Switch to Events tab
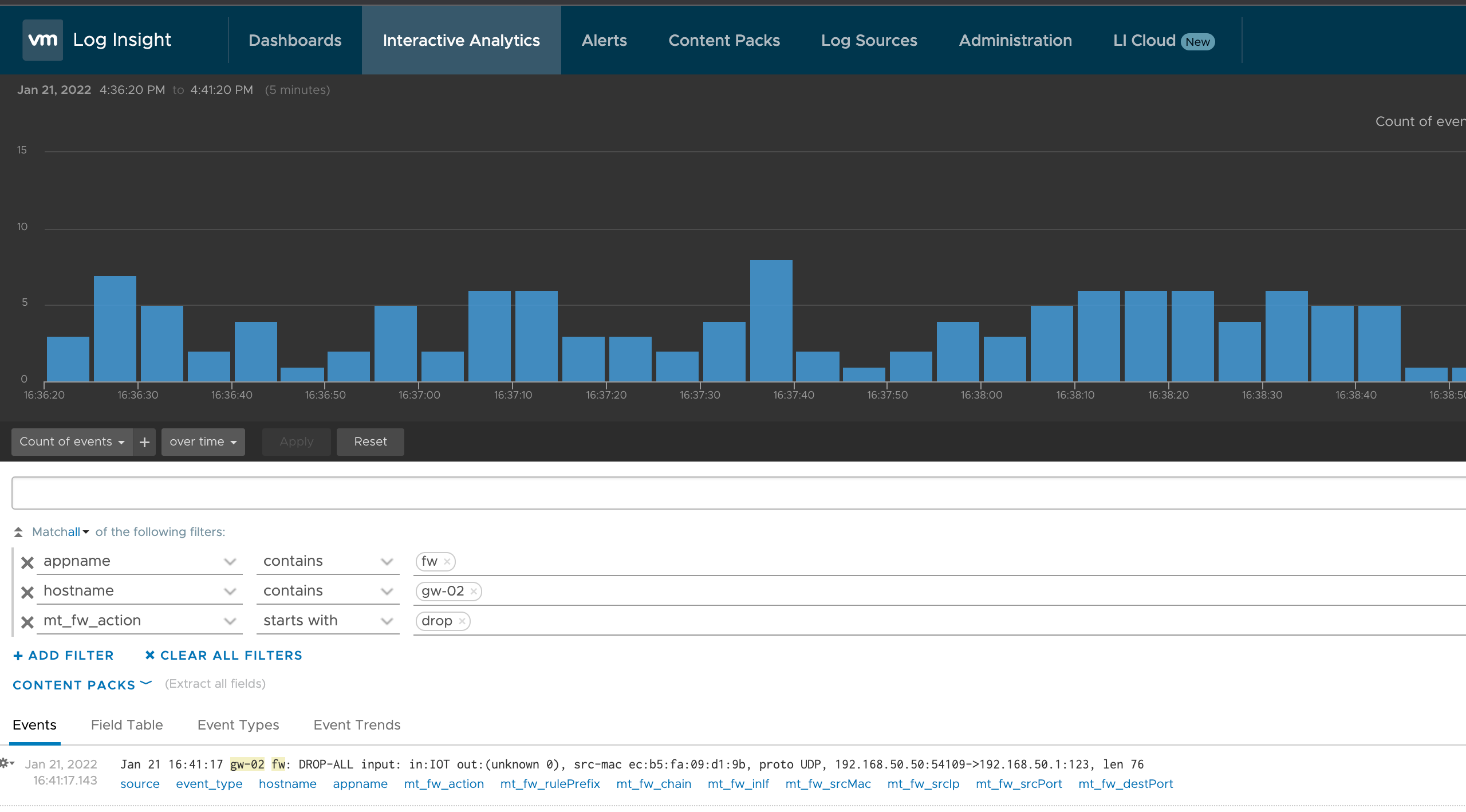The image size is (1466, 812). (x=34, y=725)
